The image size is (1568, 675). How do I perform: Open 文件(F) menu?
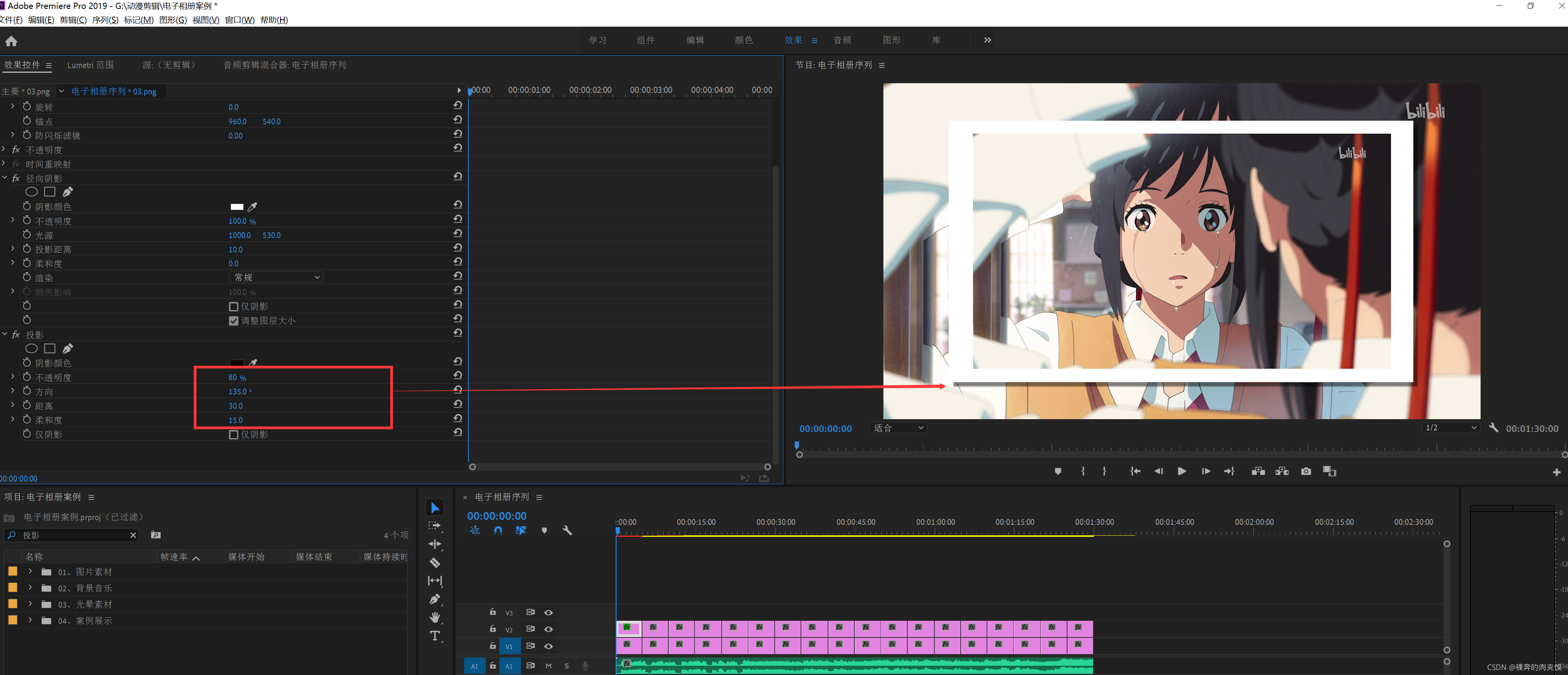coord(11,20)
